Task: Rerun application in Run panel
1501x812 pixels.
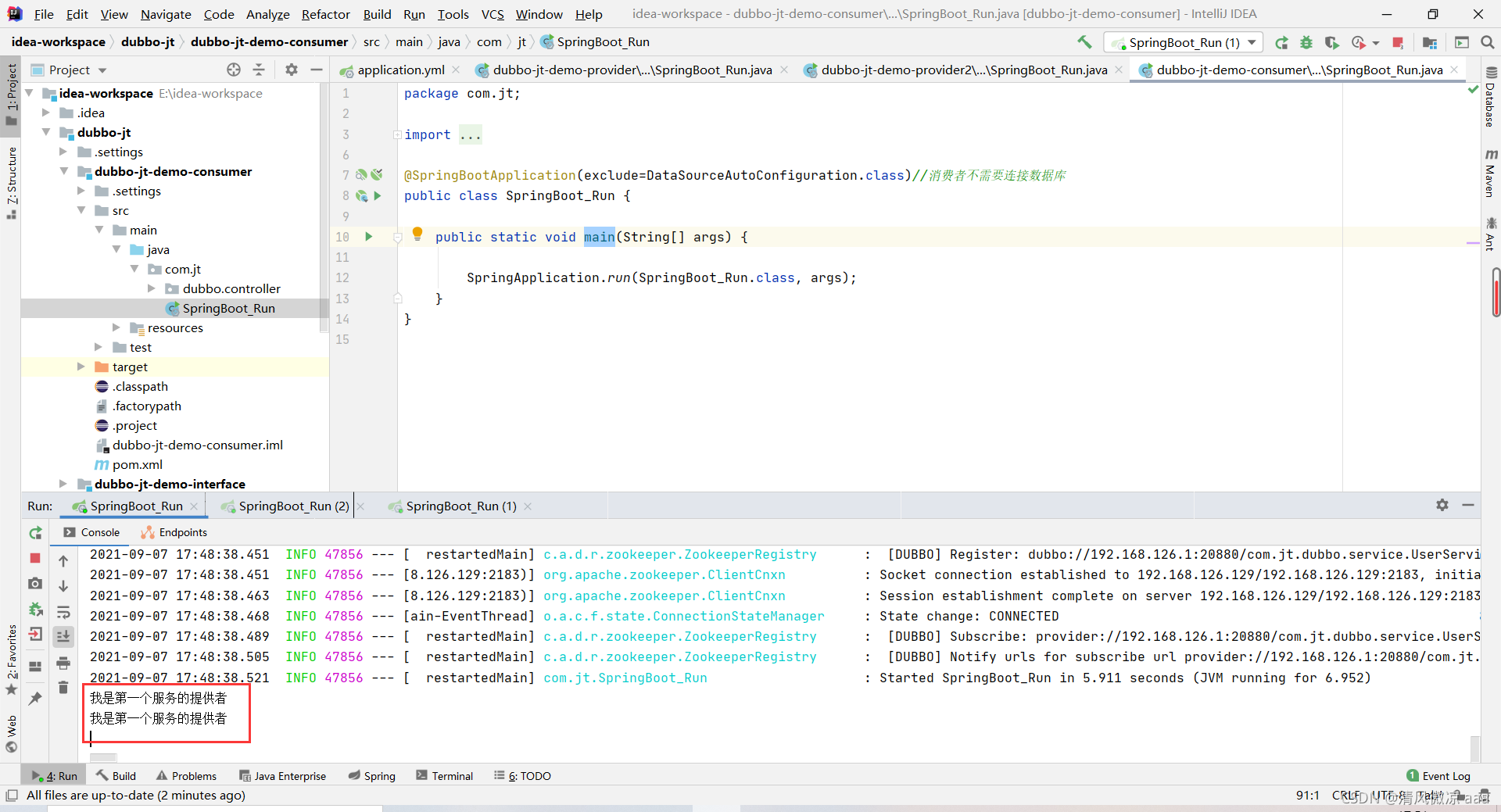Action: 35,533
